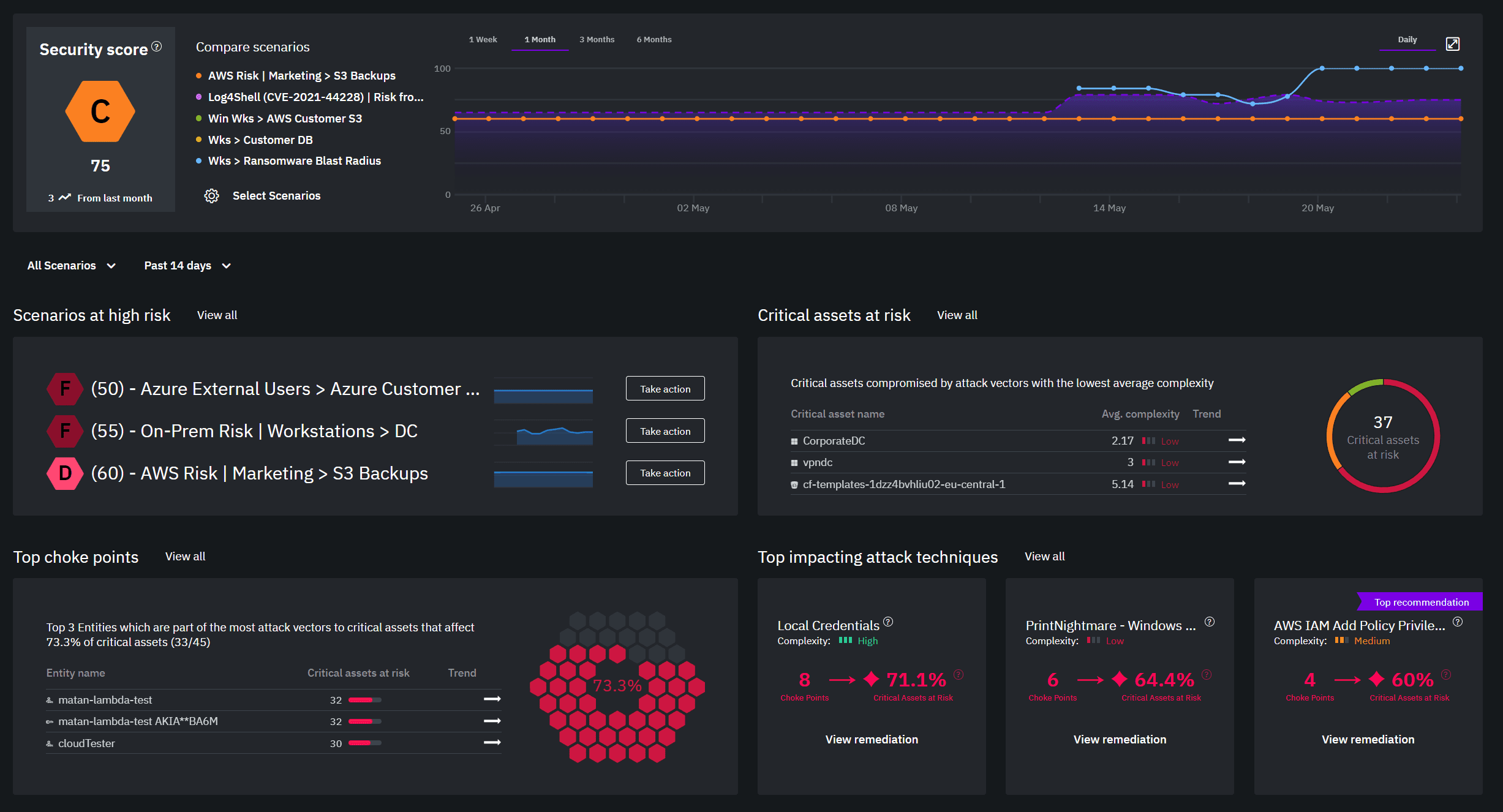The height and width of the screenshot is (812, 1503).
Task: Switch to the 3 Months tab
Action: click(x=597, y=40)
